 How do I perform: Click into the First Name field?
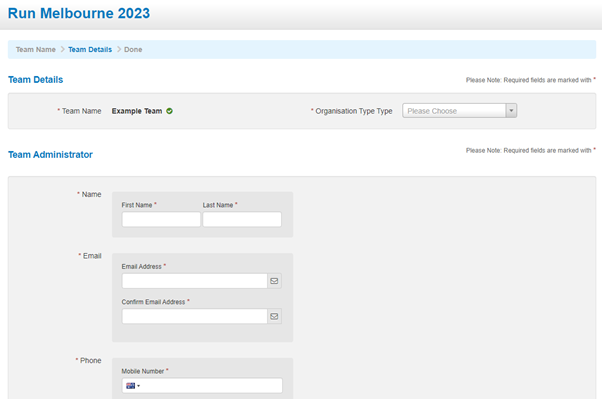(161, 219)
